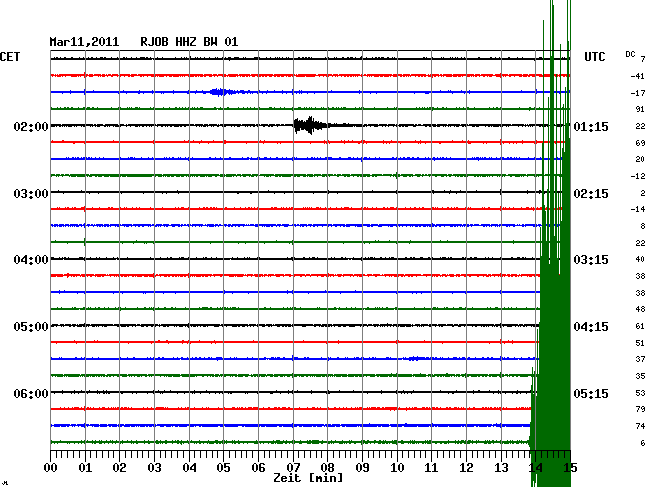Click the DC value 51
Image resolution: width=650 pixels, height=494 pixels.
(x=640, y=343)
